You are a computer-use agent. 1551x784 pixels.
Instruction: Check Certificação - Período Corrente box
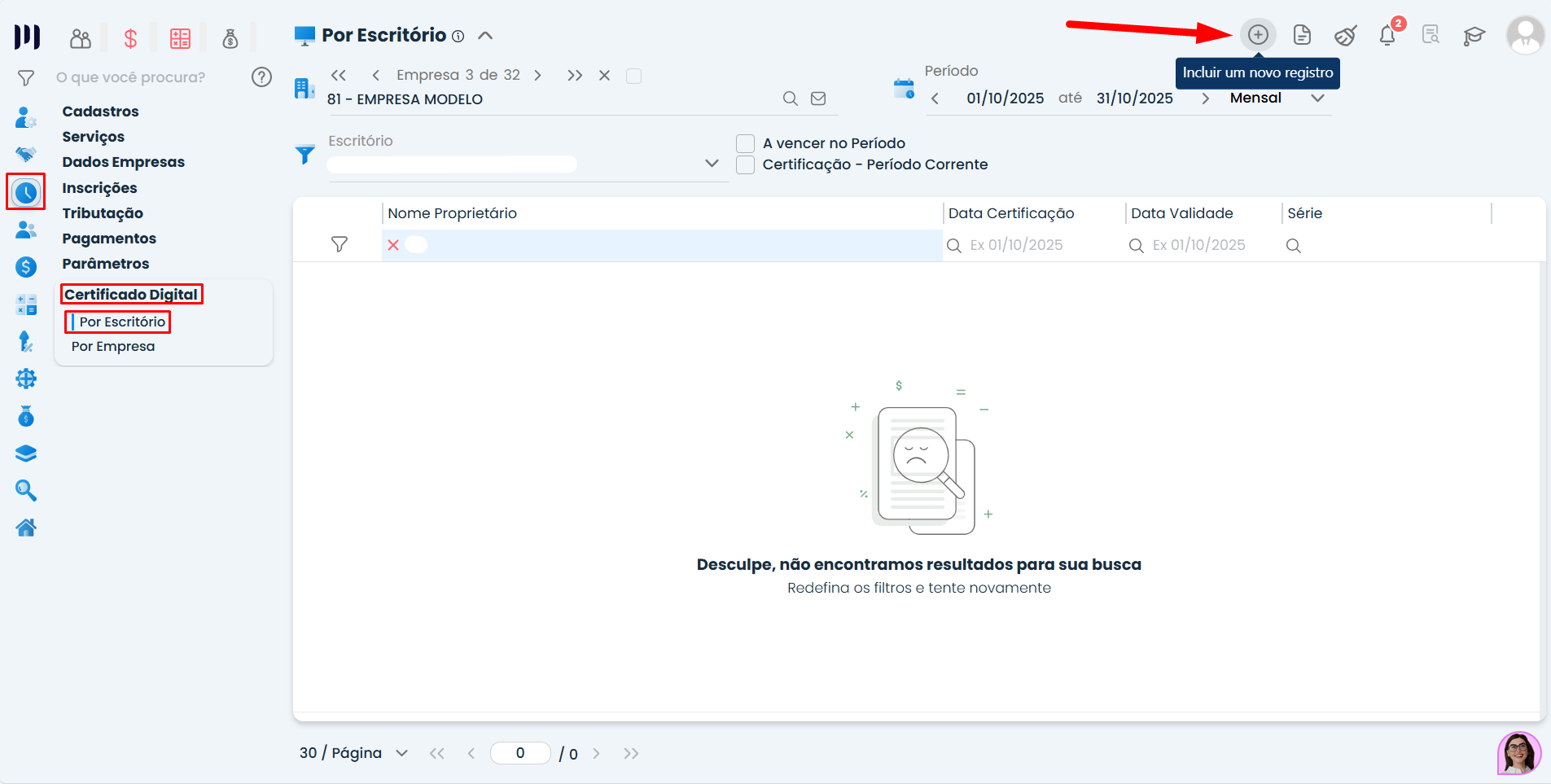tap(745, 164)
